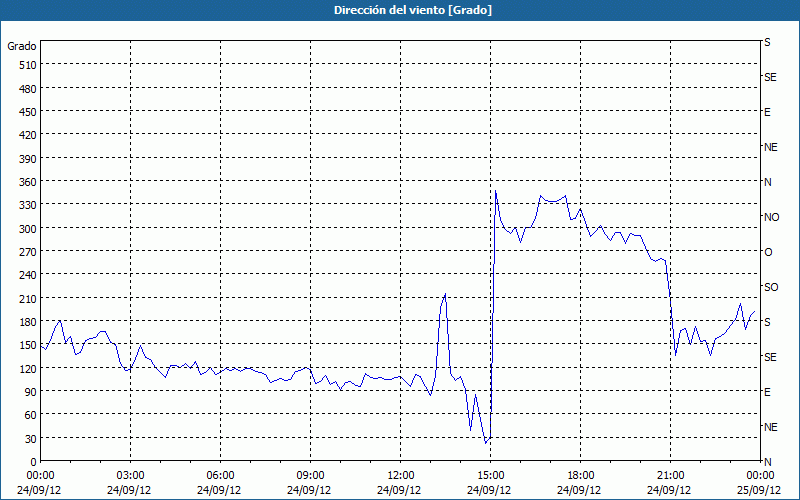
Task: Select the 18:00 time axis label
Action: (x=581, y=476)
